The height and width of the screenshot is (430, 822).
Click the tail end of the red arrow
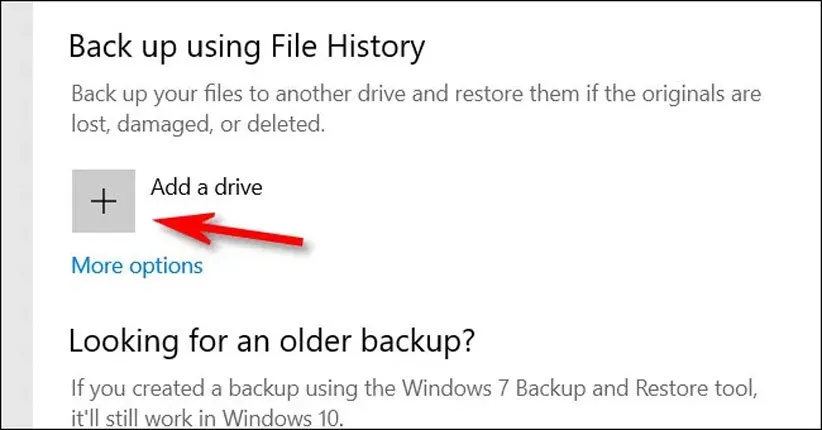coord(296,238)
